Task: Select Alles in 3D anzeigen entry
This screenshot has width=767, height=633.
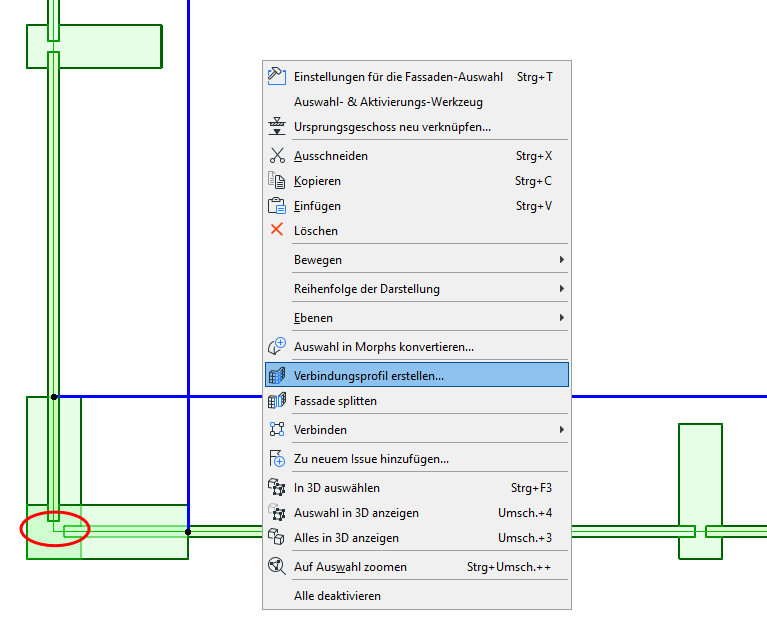Action: pyautogui.click(x=417, y=538)
